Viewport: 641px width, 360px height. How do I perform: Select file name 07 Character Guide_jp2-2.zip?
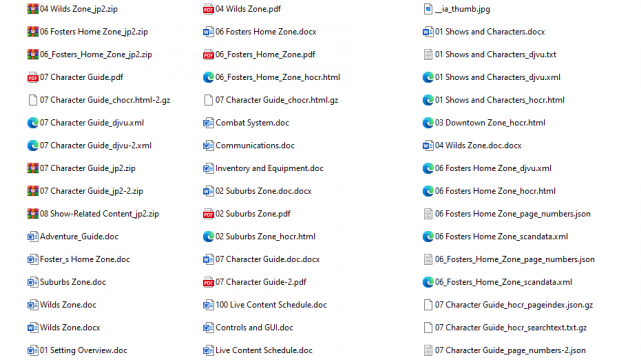[x=92, y=191]
